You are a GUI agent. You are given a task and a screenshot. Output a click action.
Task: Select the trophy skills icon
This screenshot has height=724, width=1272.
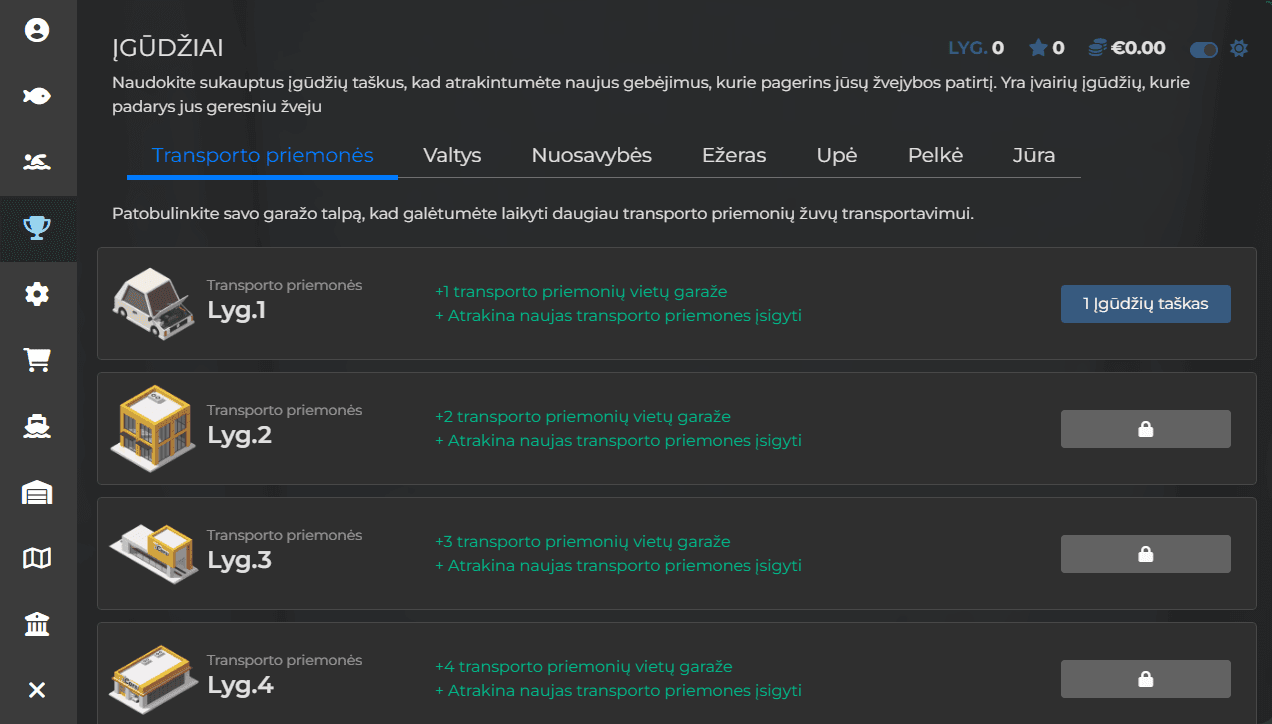tap(37, 228)
